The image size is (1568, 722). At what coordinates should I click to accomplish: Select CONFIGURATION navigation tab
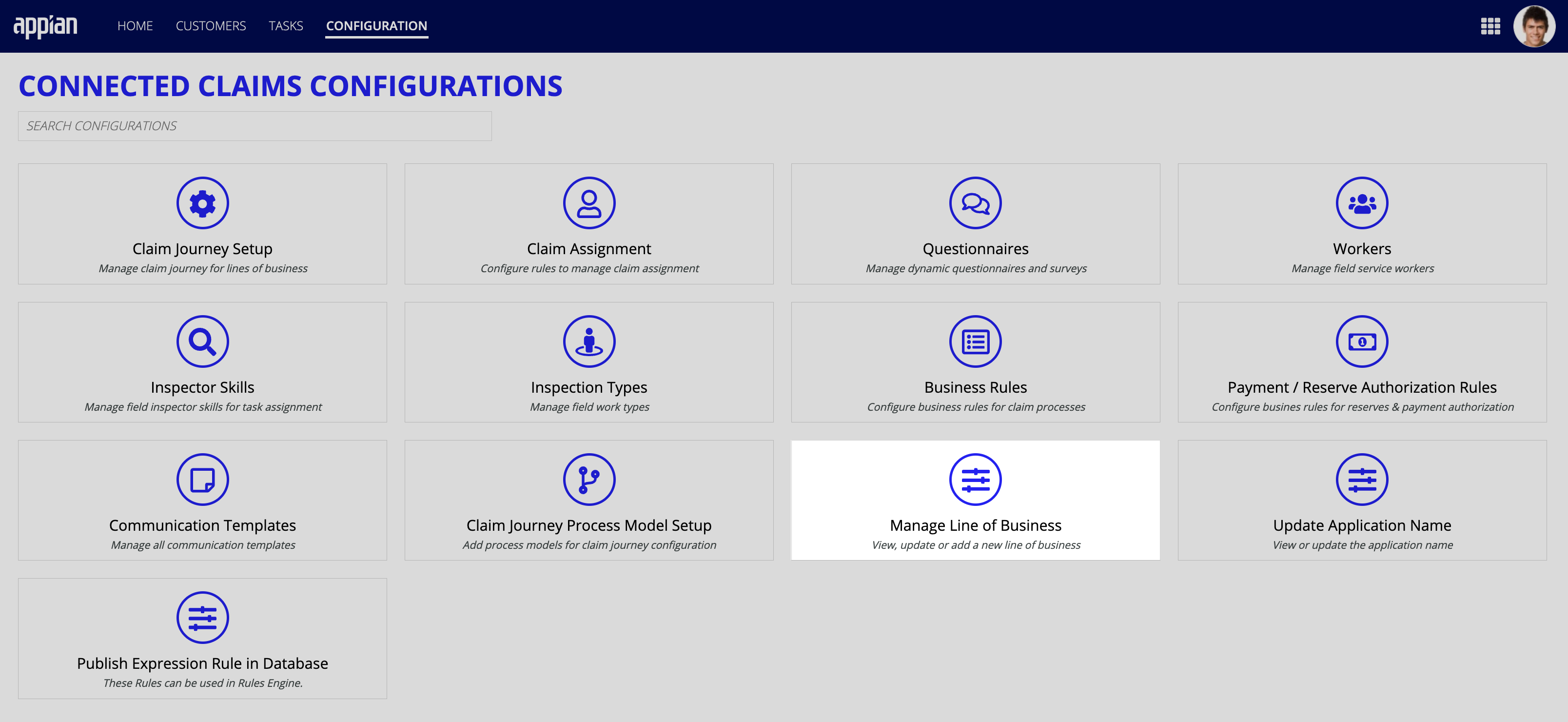coord(377,25)
